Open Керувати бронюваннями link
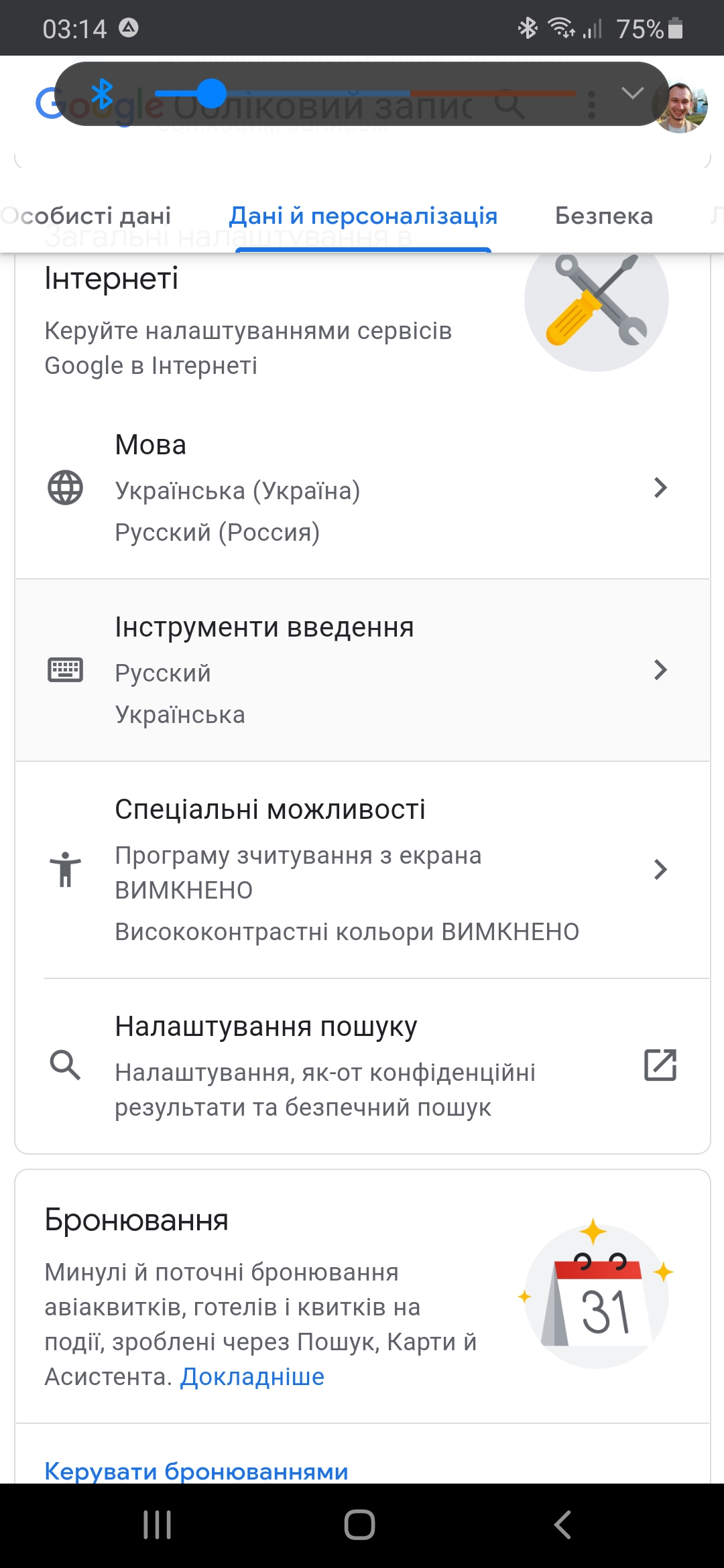This screenshot has height=1568, width=724. [x=196, y=1471]
